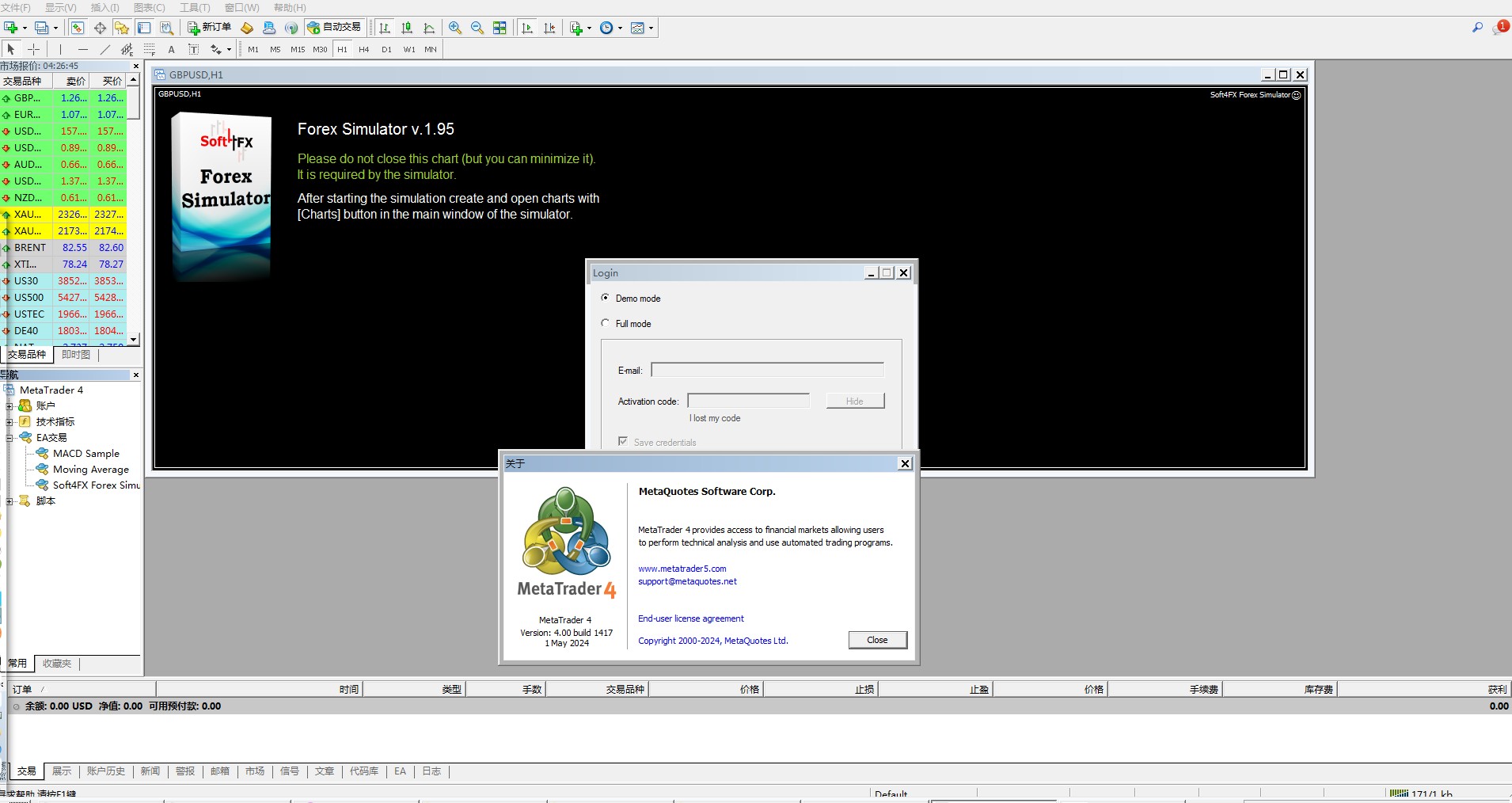This screenshot has height=803, width=1512.
Task: Toggle the Terminal panel icon
Action: pos(144,28)
